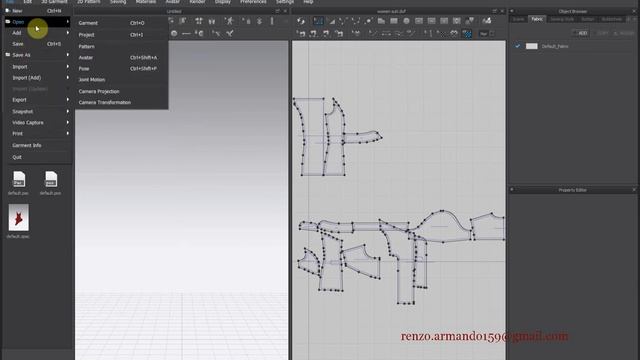This screenshot has height=360, width=640.
Task: Expand the Save As submenu arrow
Action: pos(68,55)
